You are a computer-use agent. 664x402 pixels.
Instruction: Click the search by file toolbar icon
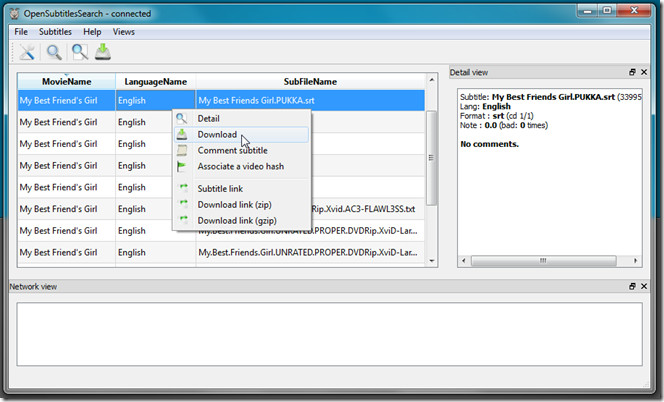(80, 52)
